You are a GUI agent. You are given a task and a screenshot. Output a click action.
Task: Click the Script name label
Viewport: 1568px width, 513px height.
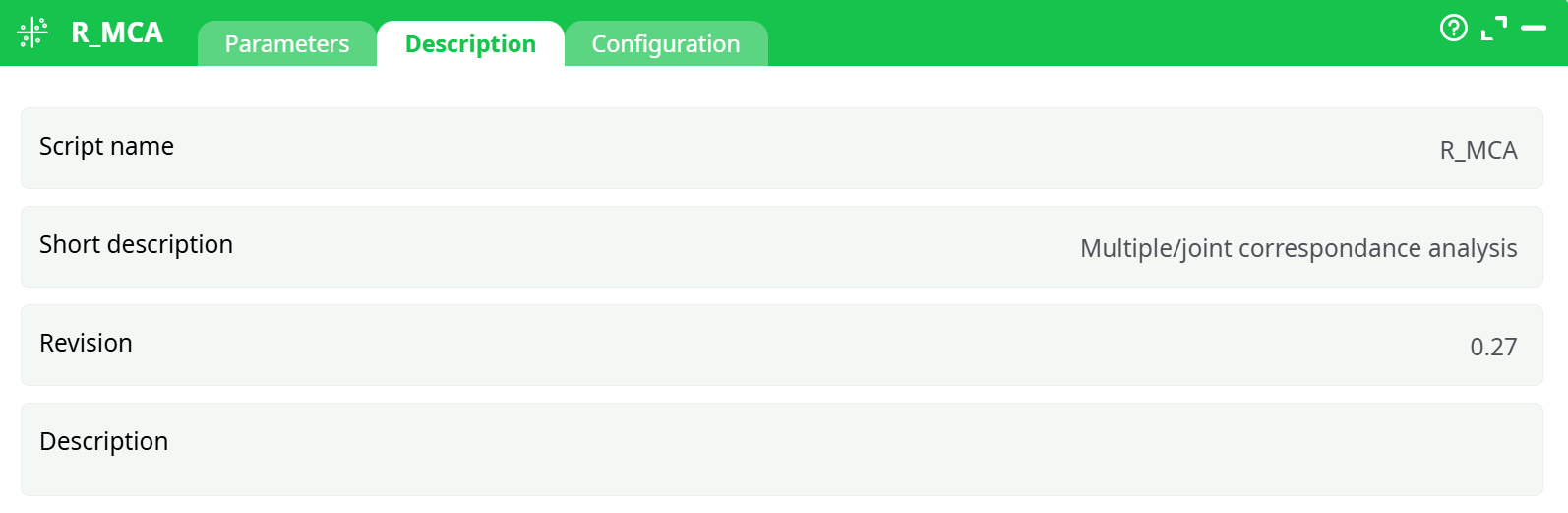coord(106,146)
